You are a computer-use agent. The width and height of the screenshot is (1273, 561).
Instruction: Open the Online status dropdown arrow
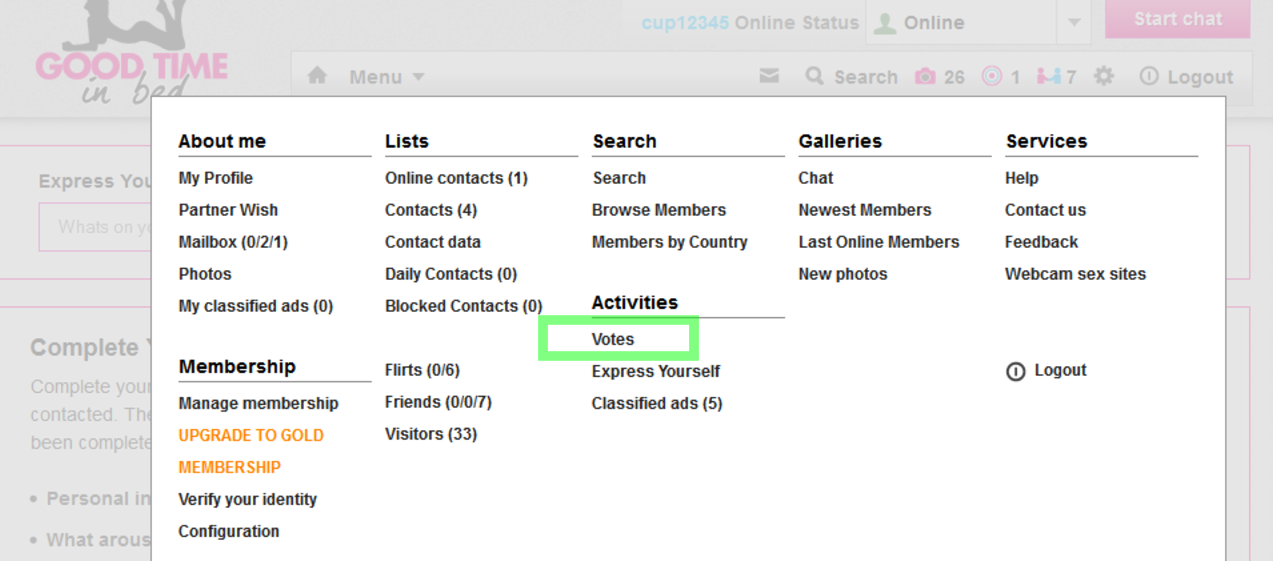[1073, 23]
